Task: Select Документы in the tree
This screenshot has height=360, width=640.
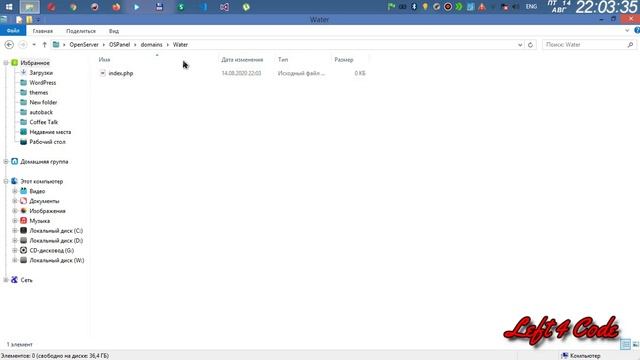Action: pos(44,201)
